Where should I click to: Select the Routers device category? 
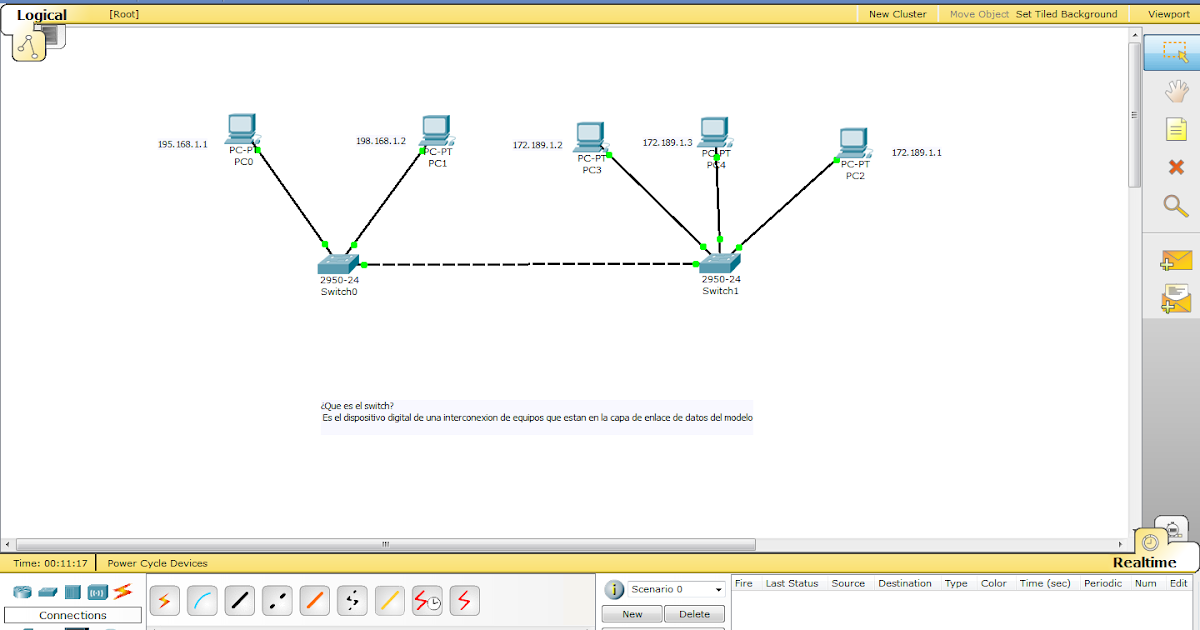[x=21, y=591]
